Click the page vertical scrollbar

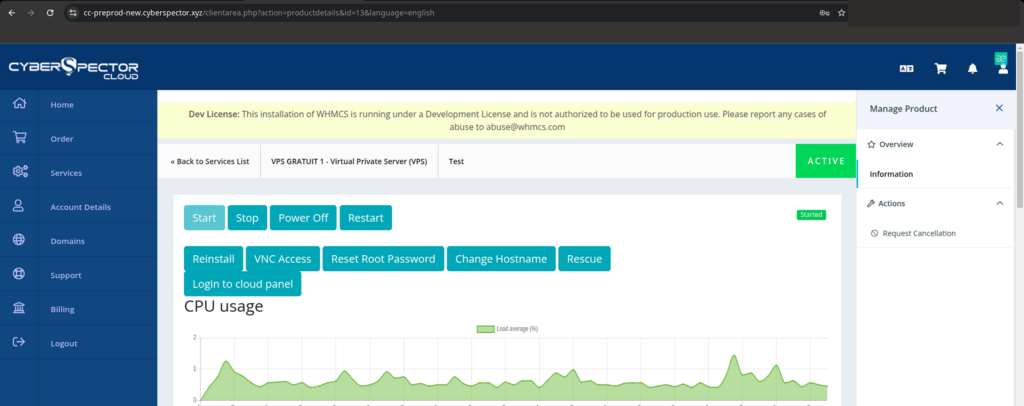coord(1020,131)
